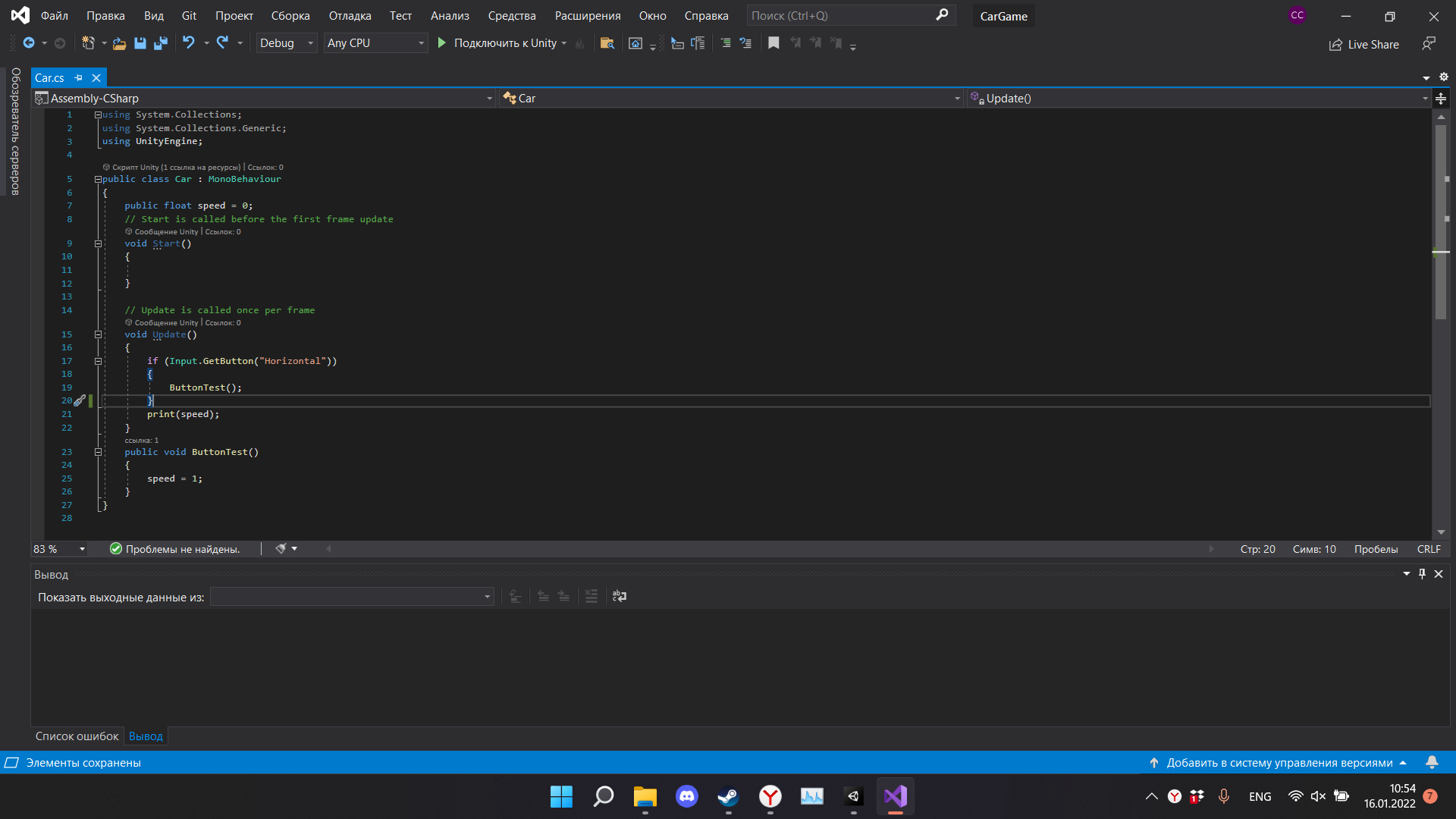Click the Find in Files icon
The image size is (1456, 819).
[607, 43]
